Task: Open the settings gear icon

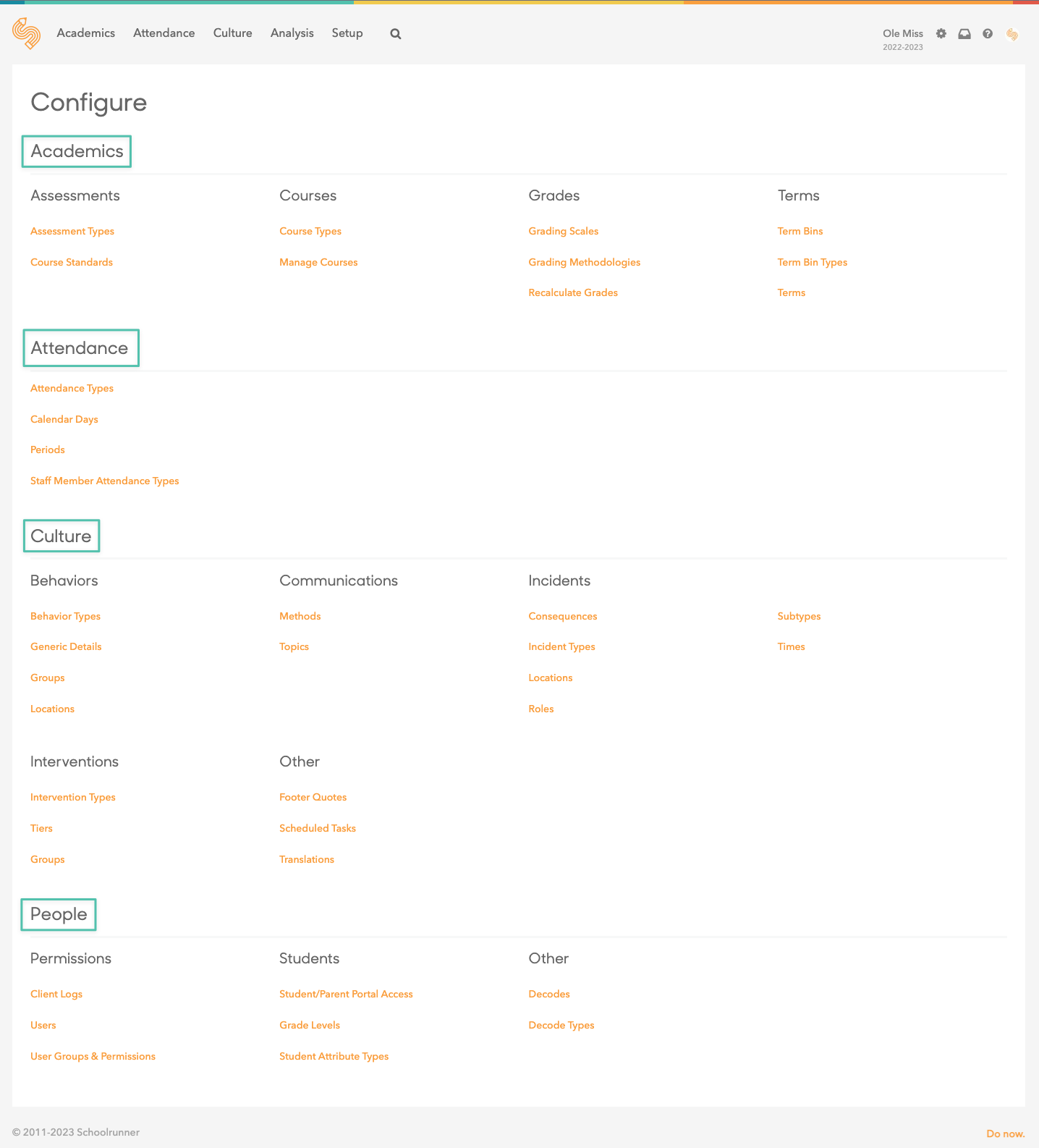Action: pos(941,34)
